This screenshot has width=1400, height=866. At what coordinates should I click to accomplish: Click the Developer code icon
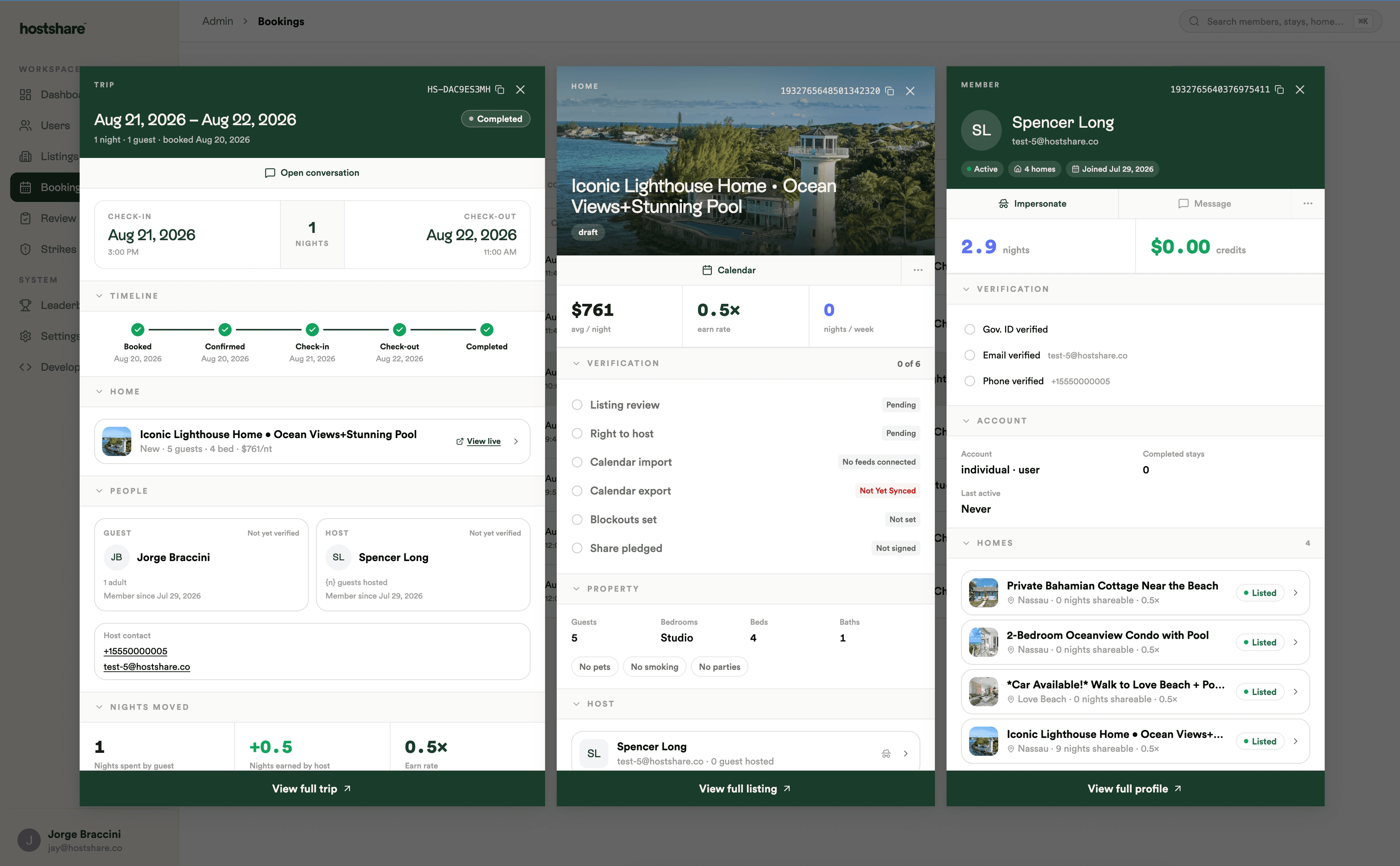coord(25,367)
